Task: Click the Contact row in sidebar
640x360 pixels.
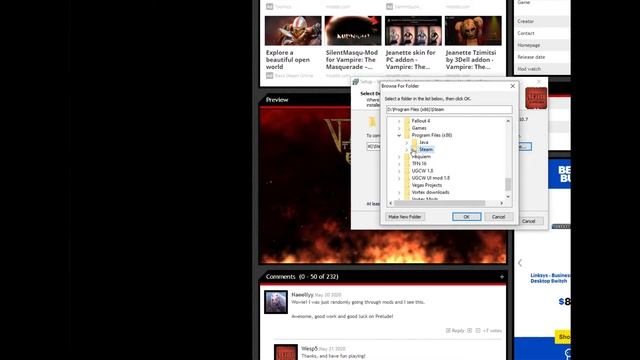Action: point(542,33)
